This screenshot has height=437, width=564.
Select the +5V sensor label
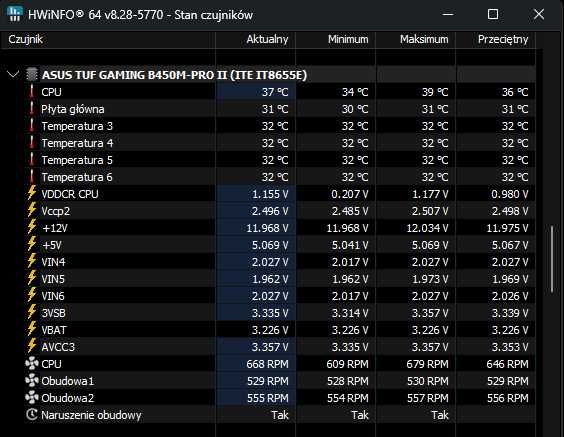[x=52, y=245]
